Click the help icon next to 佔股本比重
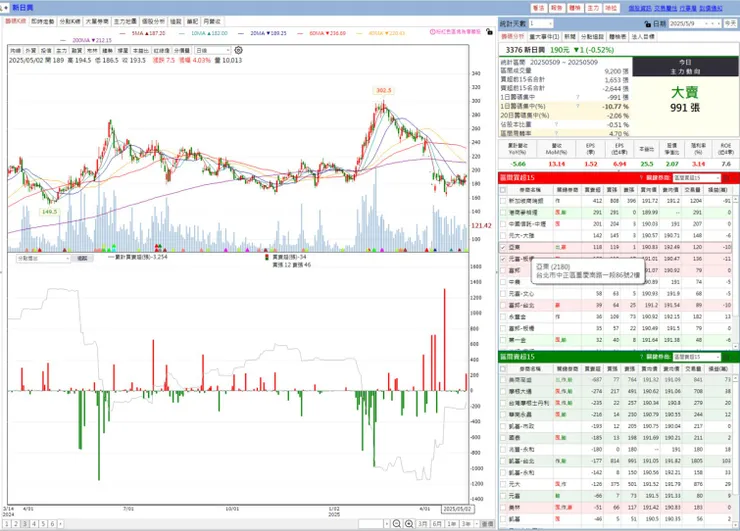This screenshot has width=740, height=531. point(556,125)
